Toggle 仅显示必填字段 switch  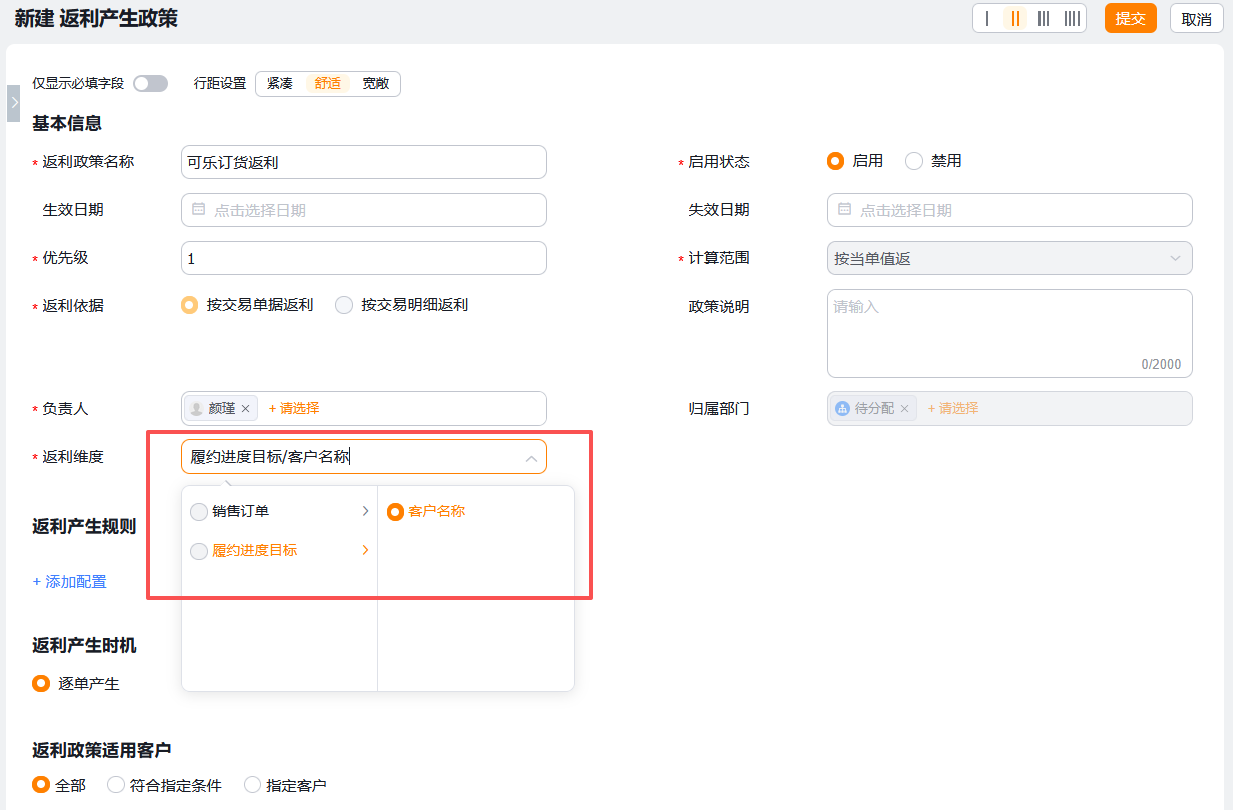click(150, 84)
